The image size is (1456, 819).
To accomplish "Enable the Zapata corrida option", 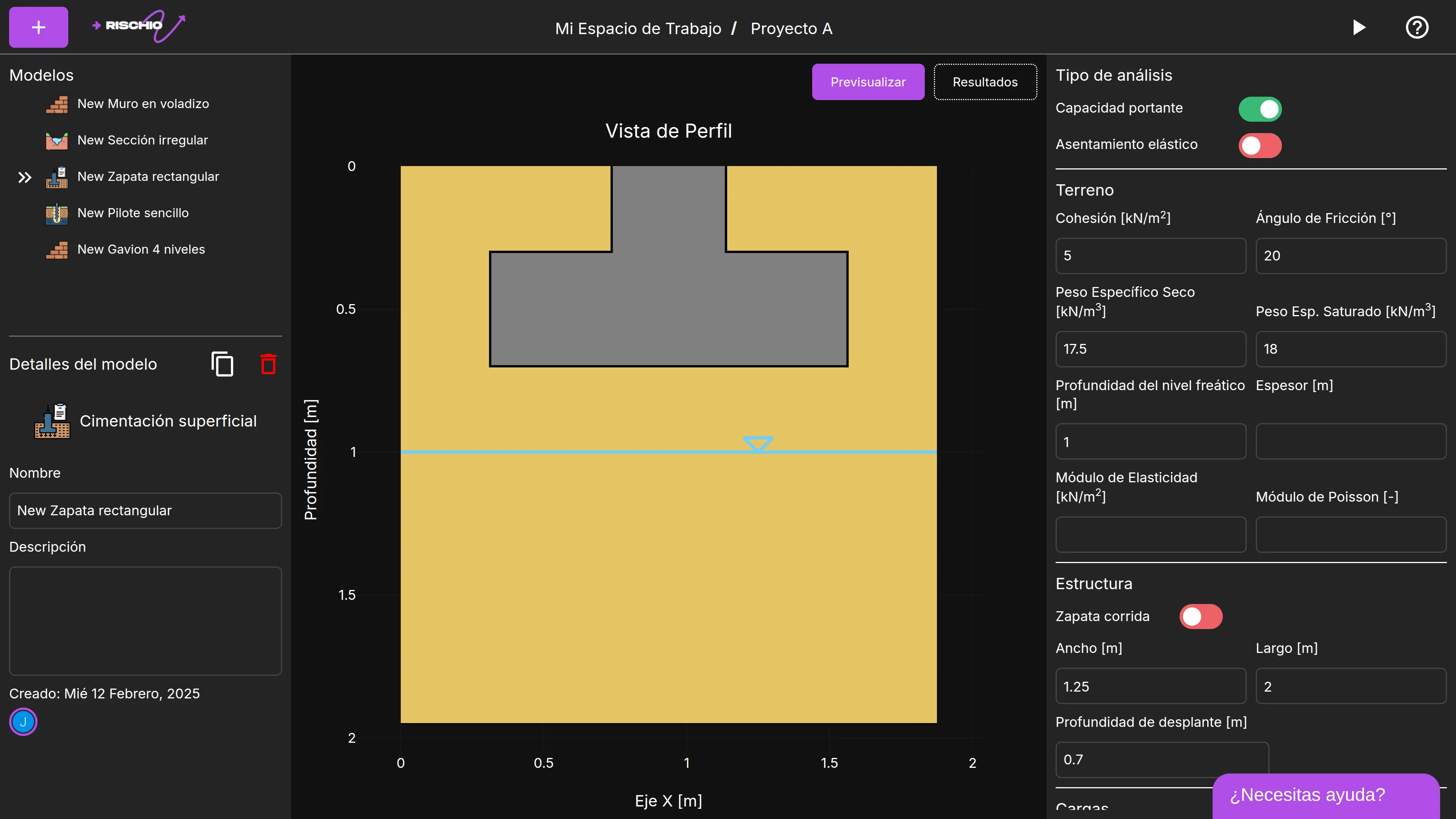I will (1202, 617).
